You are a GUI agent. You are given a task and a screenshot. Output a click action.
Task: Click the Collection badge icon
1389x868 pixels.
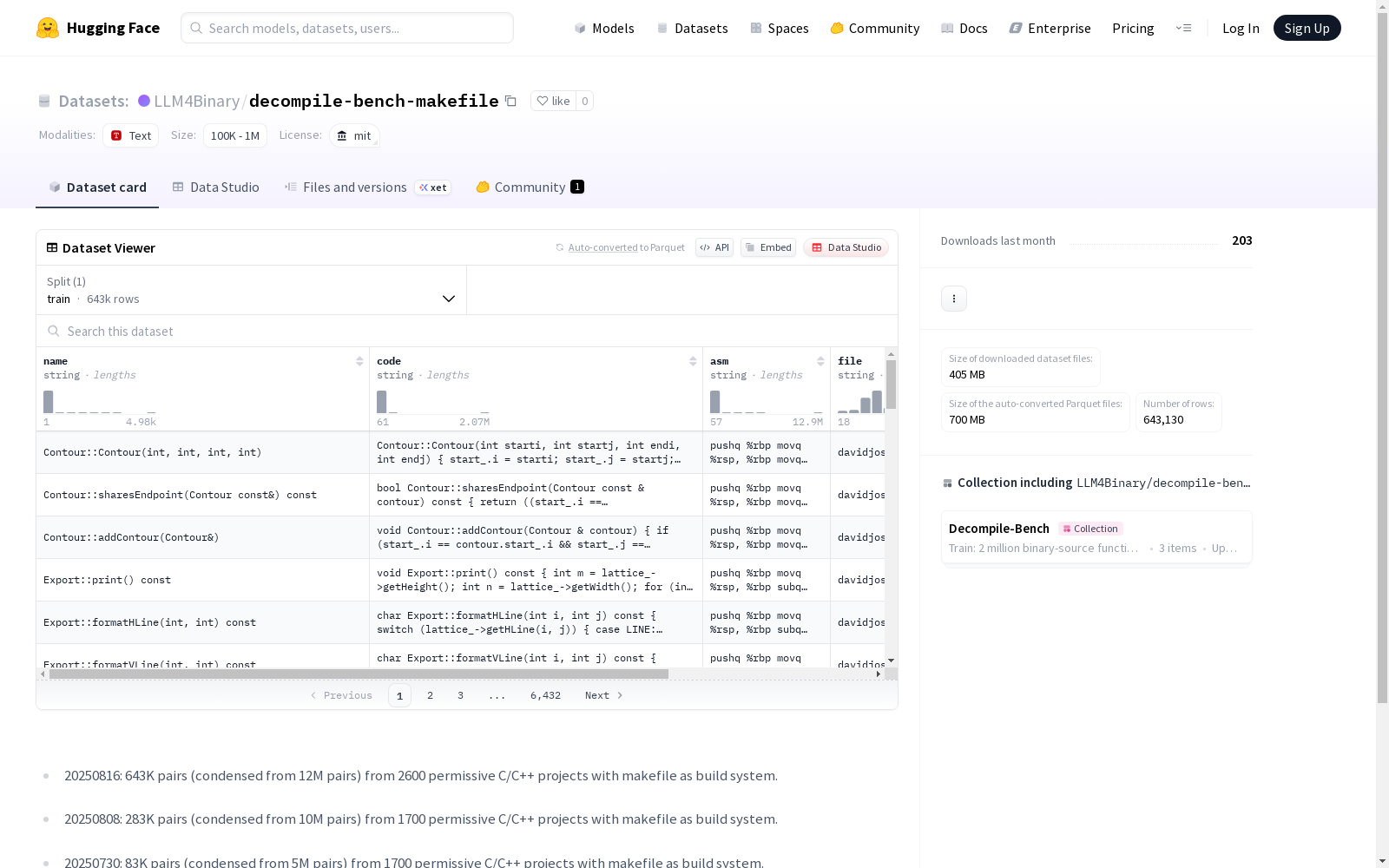coord(1067,529)
